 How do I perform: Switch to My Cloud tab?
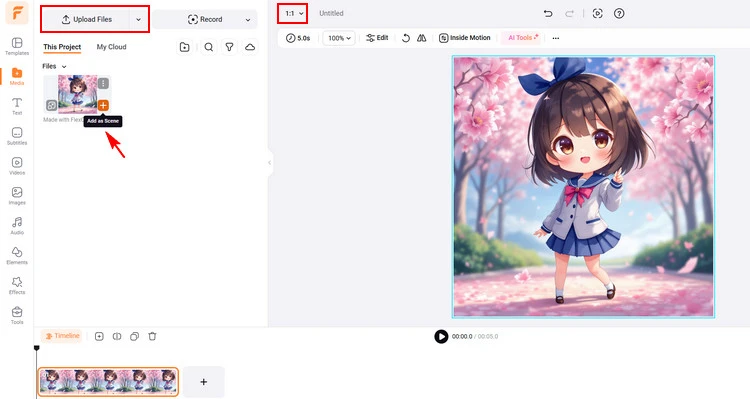click(x=111, y=47)
